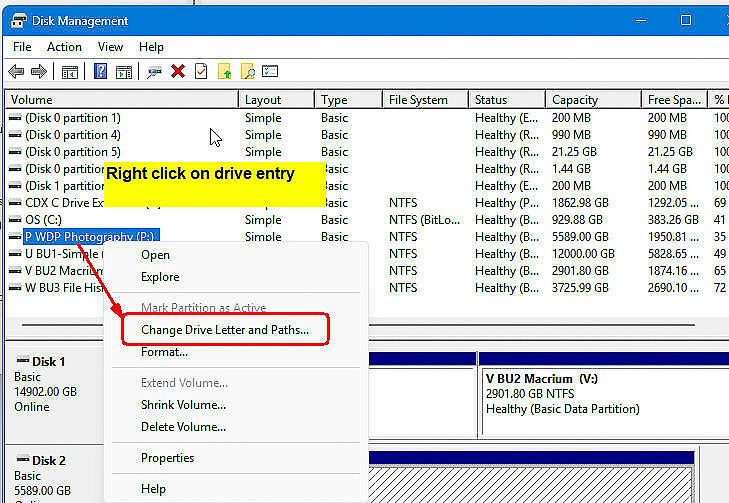
Task: Click the drive icon beside W BU3 File History
Action: (x=15, y=288)
